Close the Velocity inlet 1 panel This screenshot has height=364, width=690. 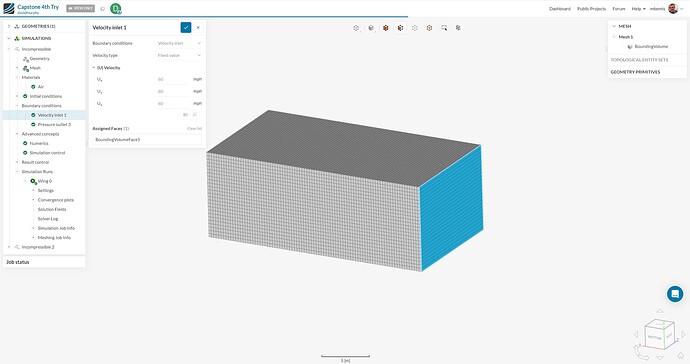(198, 27)
